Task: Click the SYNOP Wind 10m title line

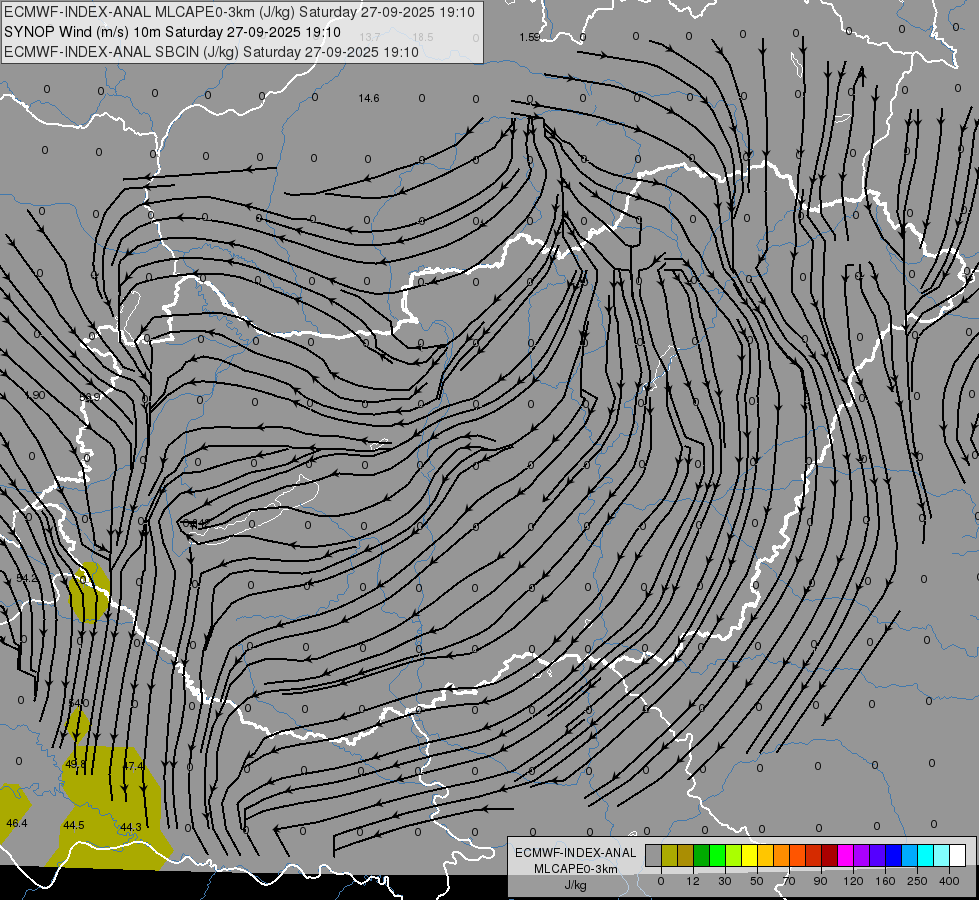Action: [x=172, y=32]
